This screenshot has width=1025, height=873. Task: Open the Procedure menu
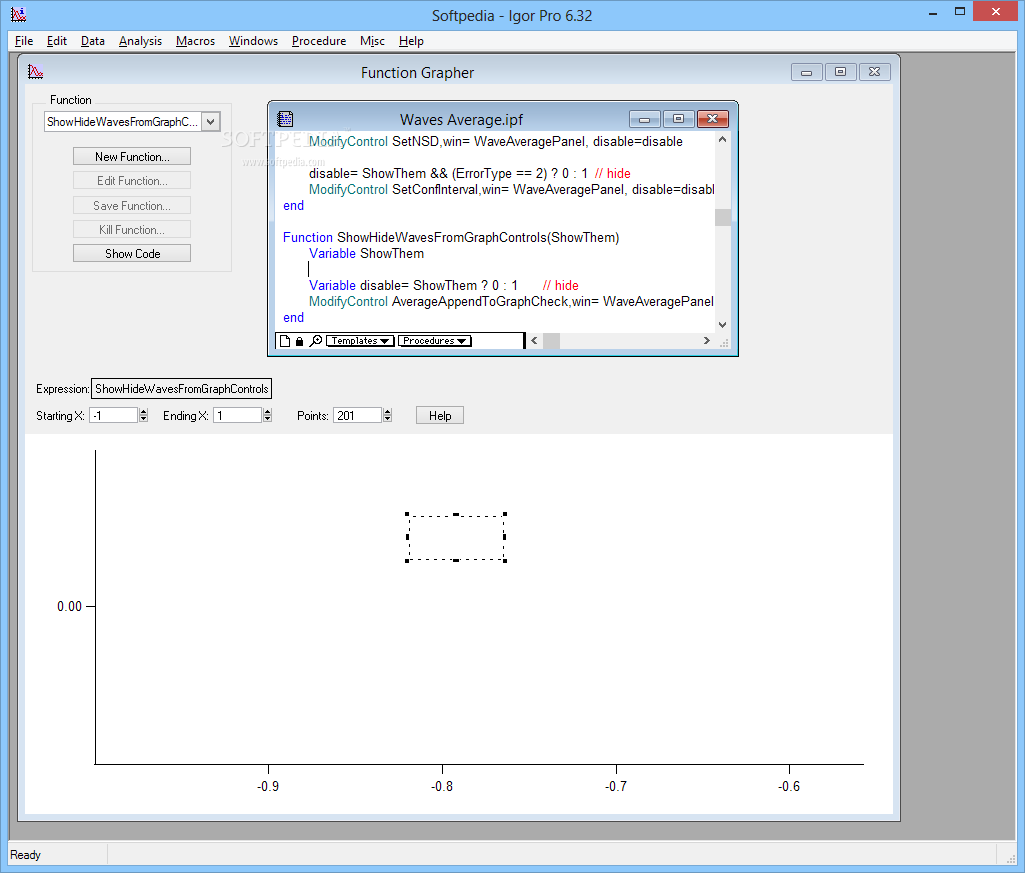(319, 41)
